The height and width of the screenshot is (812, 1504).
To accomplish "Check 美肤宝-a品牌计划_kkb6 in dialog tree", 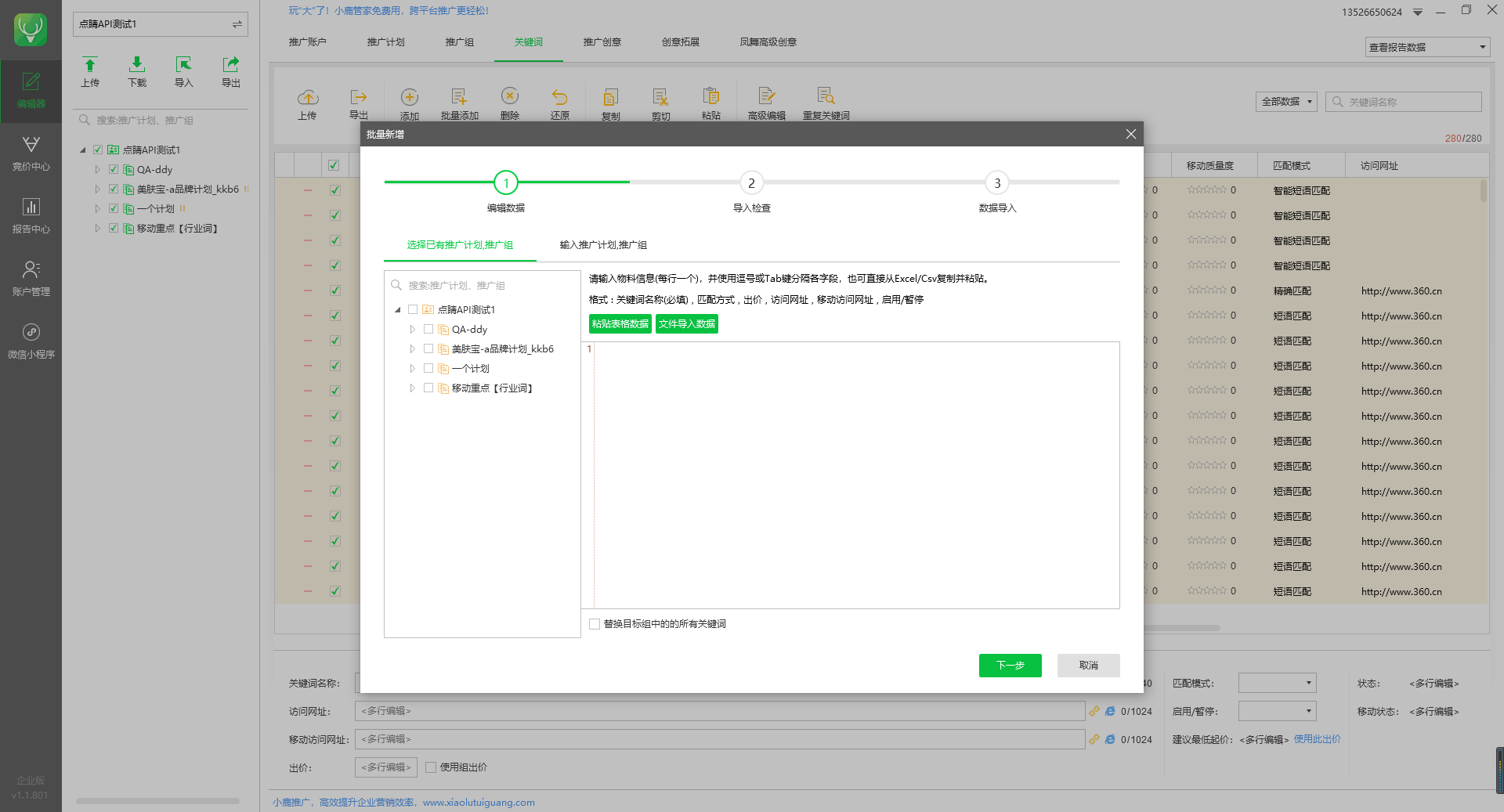I will coord(428,348).
